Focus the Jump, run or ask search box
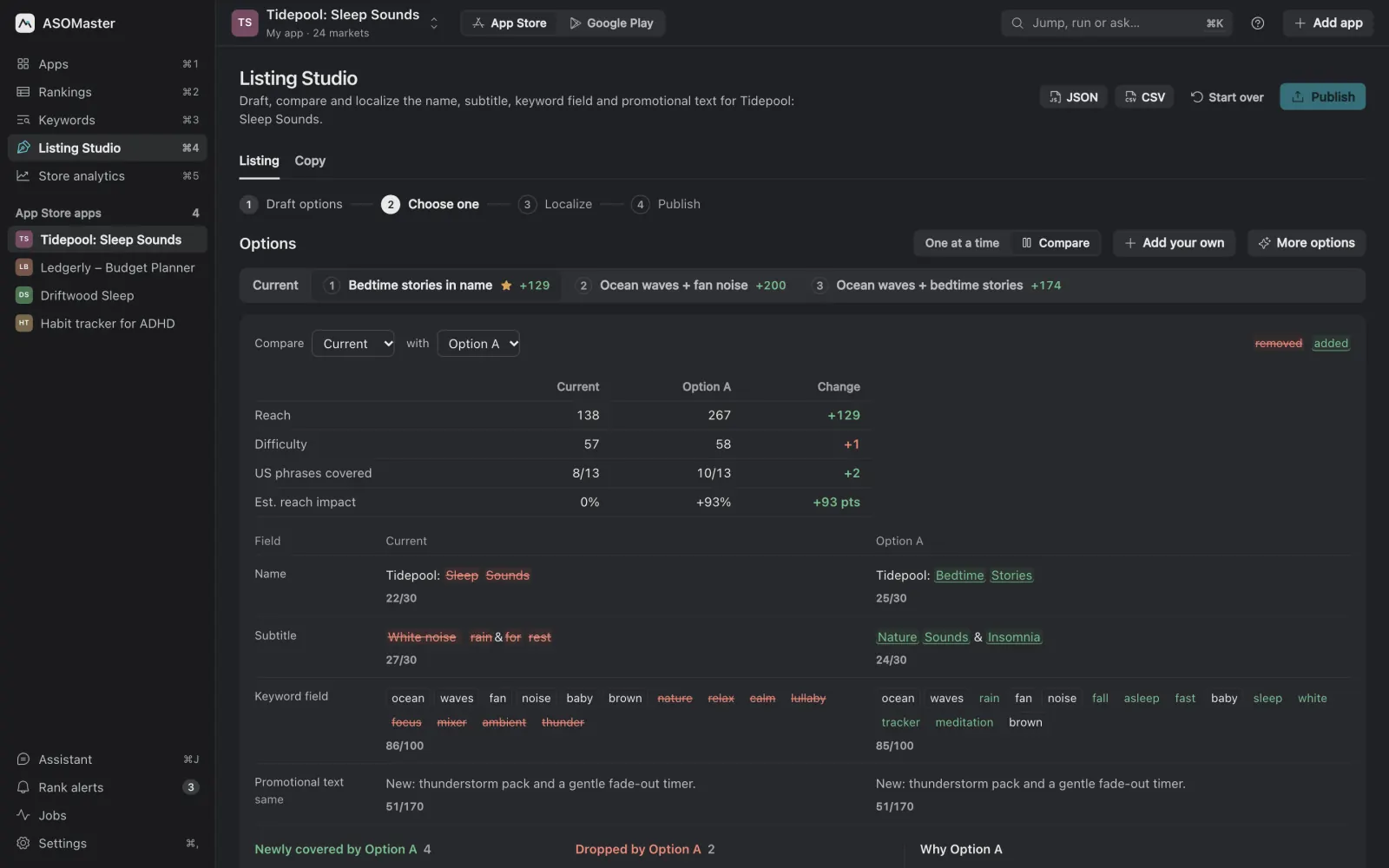Screen dimensions: 1389x868 point(1116,23)
